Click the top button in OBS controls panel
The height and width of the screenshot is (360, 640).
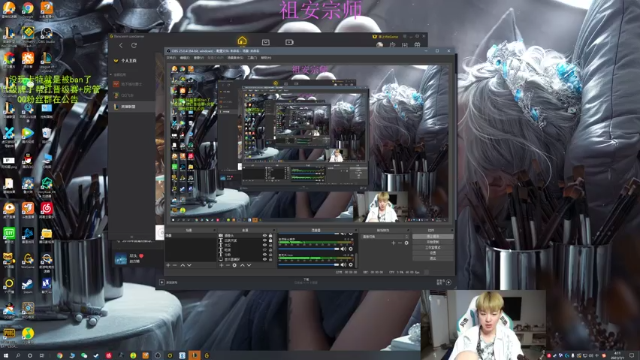tap(433, 236)
